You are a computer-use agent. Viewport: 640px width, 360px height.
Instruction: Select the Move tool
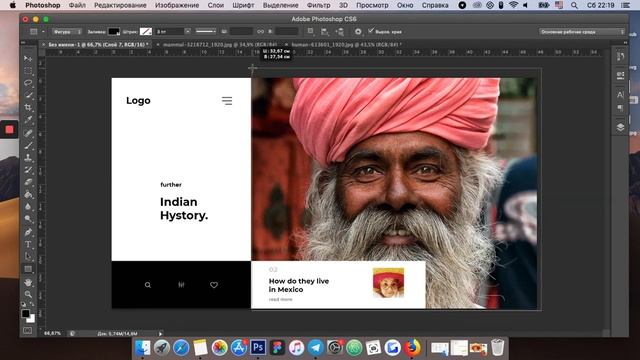(28, 58)
